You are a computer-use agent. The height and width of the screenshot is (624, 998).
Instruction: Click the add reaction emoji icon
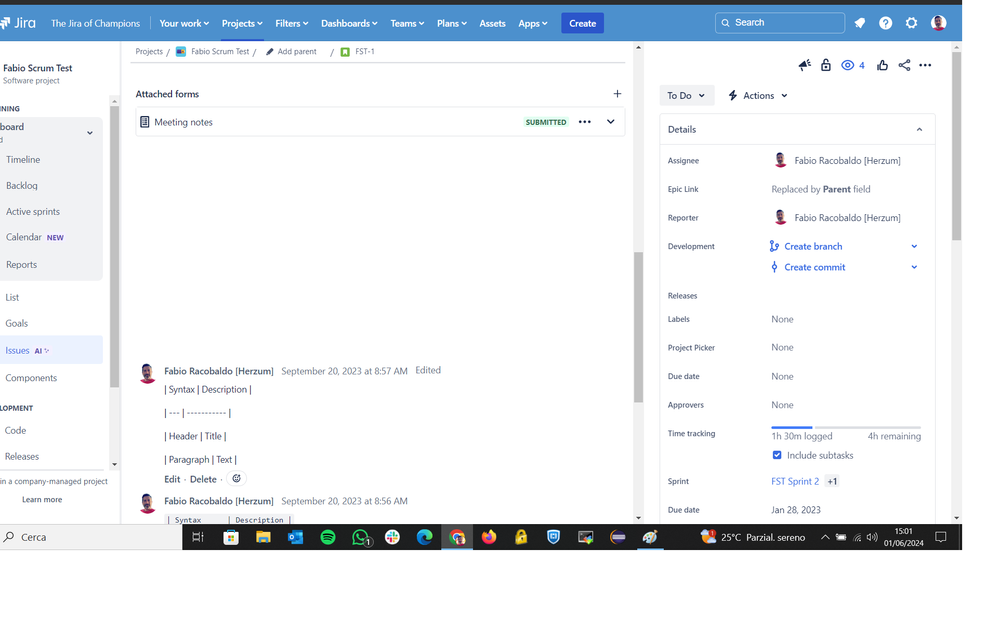pos(236,478)
